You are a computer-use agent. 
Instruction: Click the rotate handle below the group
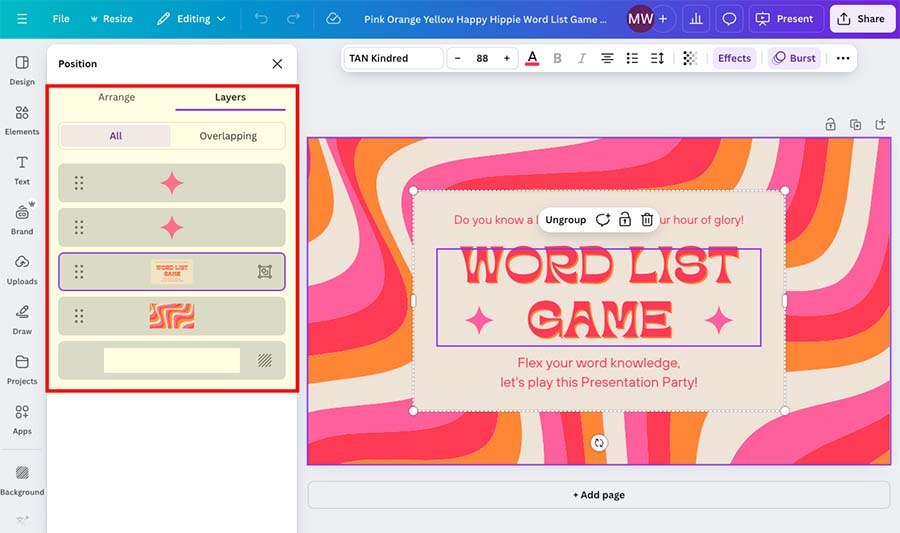(599, 443)
